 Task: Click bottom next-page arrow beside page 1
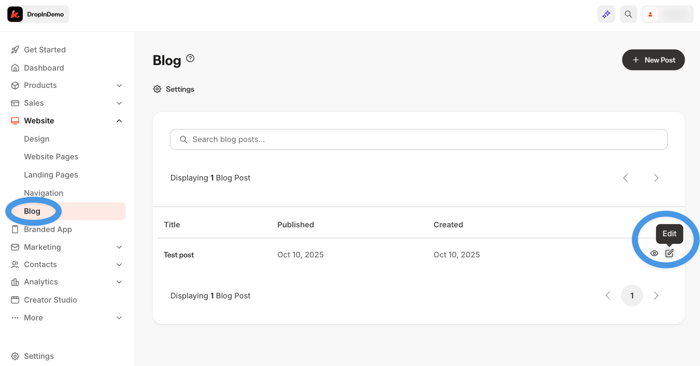pos(656,295)
